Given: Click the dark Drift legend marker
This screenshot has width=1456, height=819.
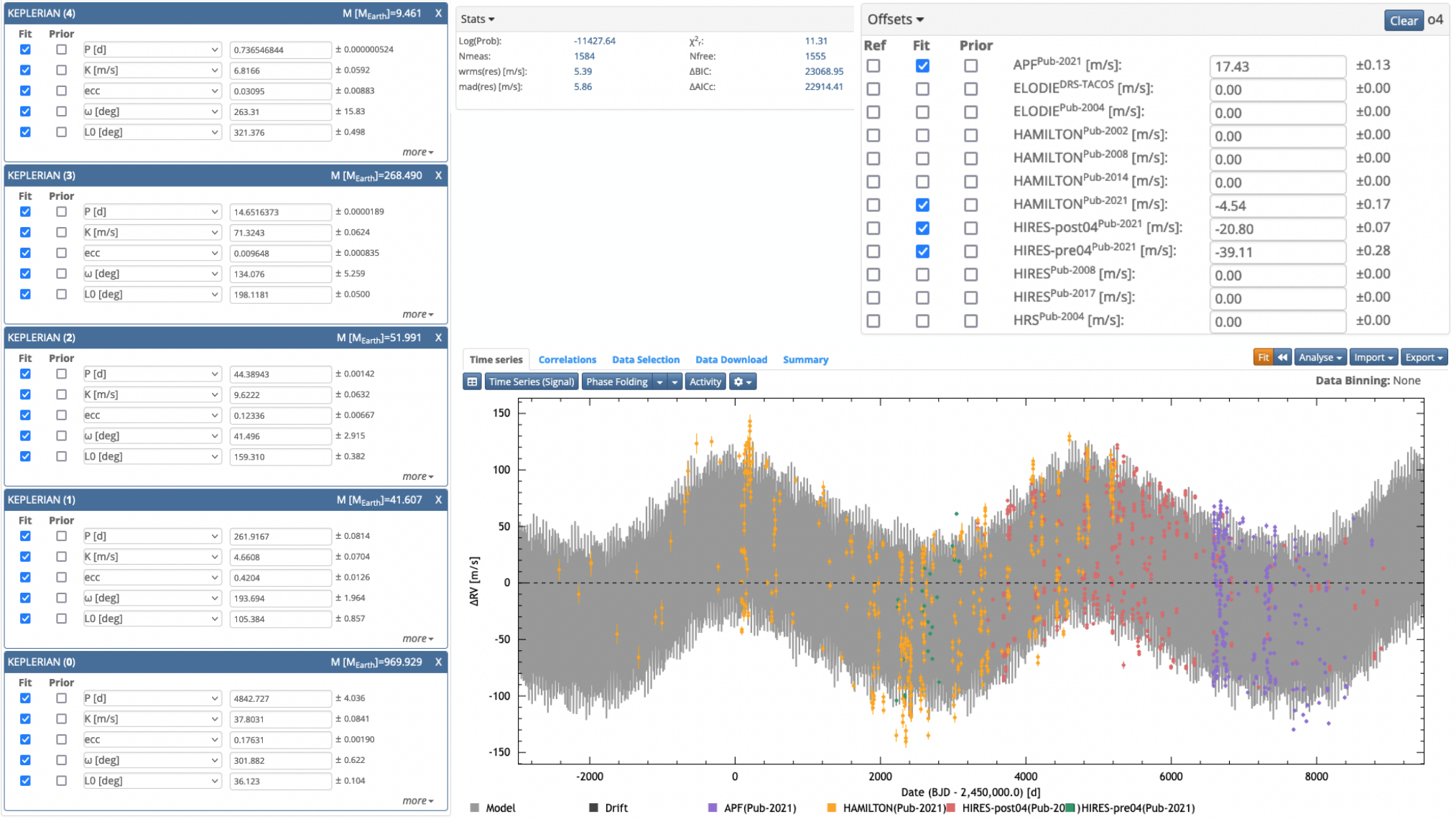Looking at the screenshot, I should click(x=593, y=808).
